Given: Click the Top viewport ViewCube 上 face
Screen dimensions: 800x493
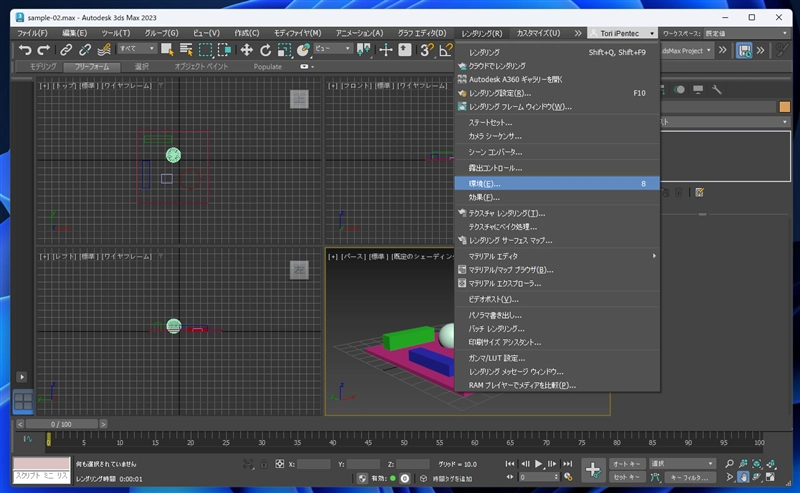Looking at the screenshot, I should point(299,99).
